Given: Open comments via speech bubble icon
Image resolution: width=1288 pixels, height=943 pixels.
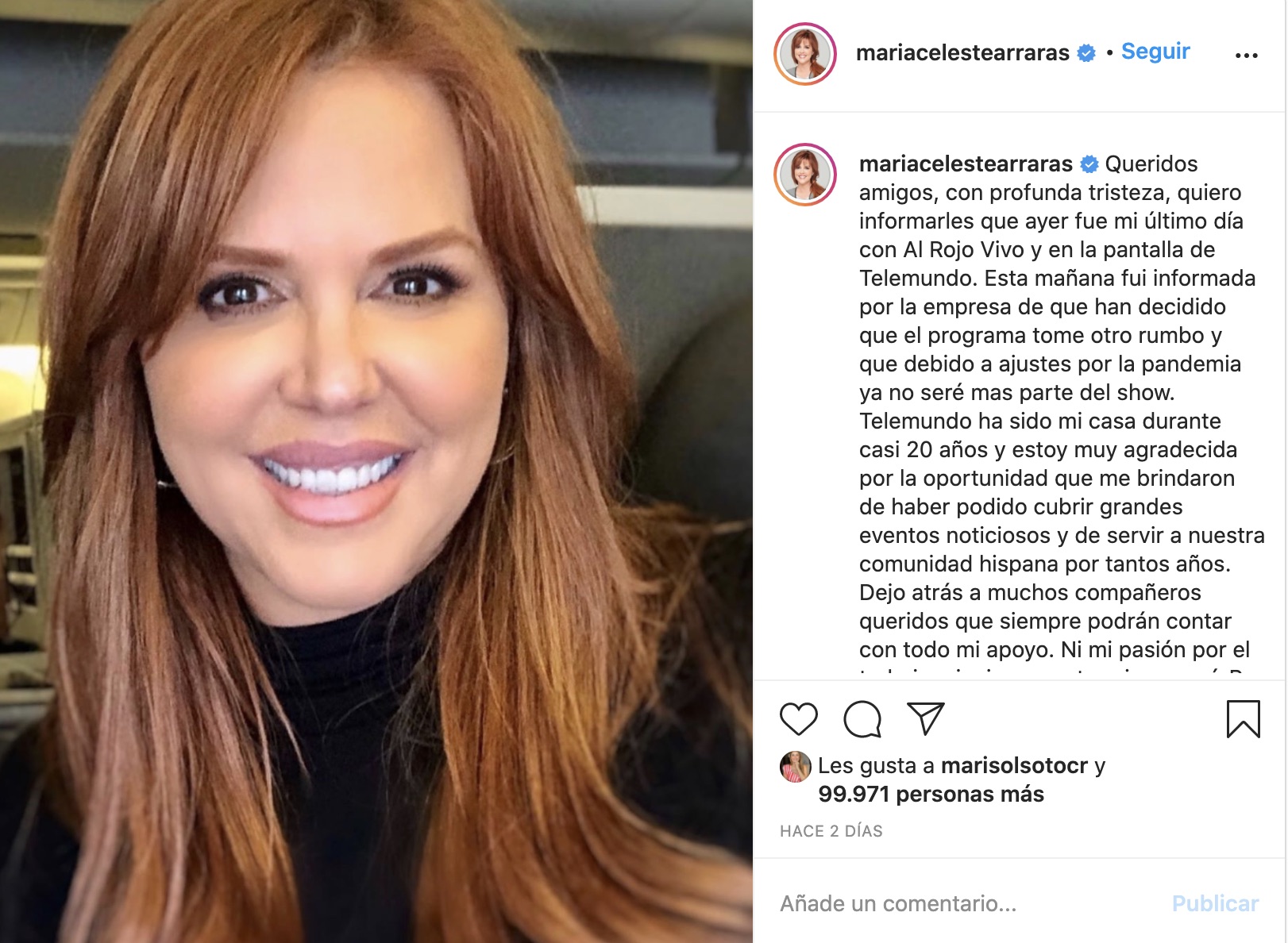Looking at the screenshot, I should pos(862,719).
